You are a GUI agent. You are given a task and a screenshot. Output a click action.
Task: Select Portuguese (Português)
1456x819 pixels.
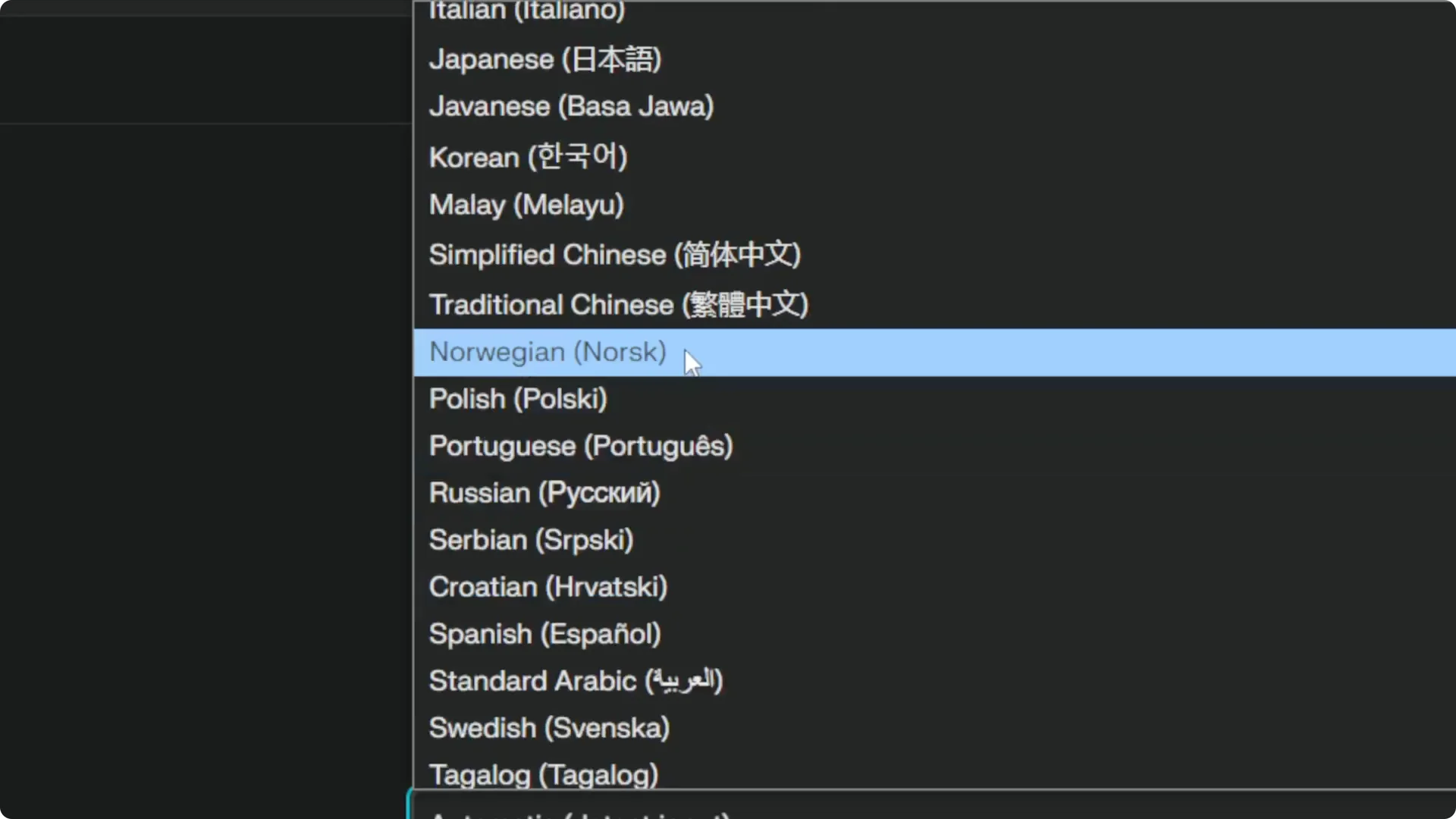[581, 446]
